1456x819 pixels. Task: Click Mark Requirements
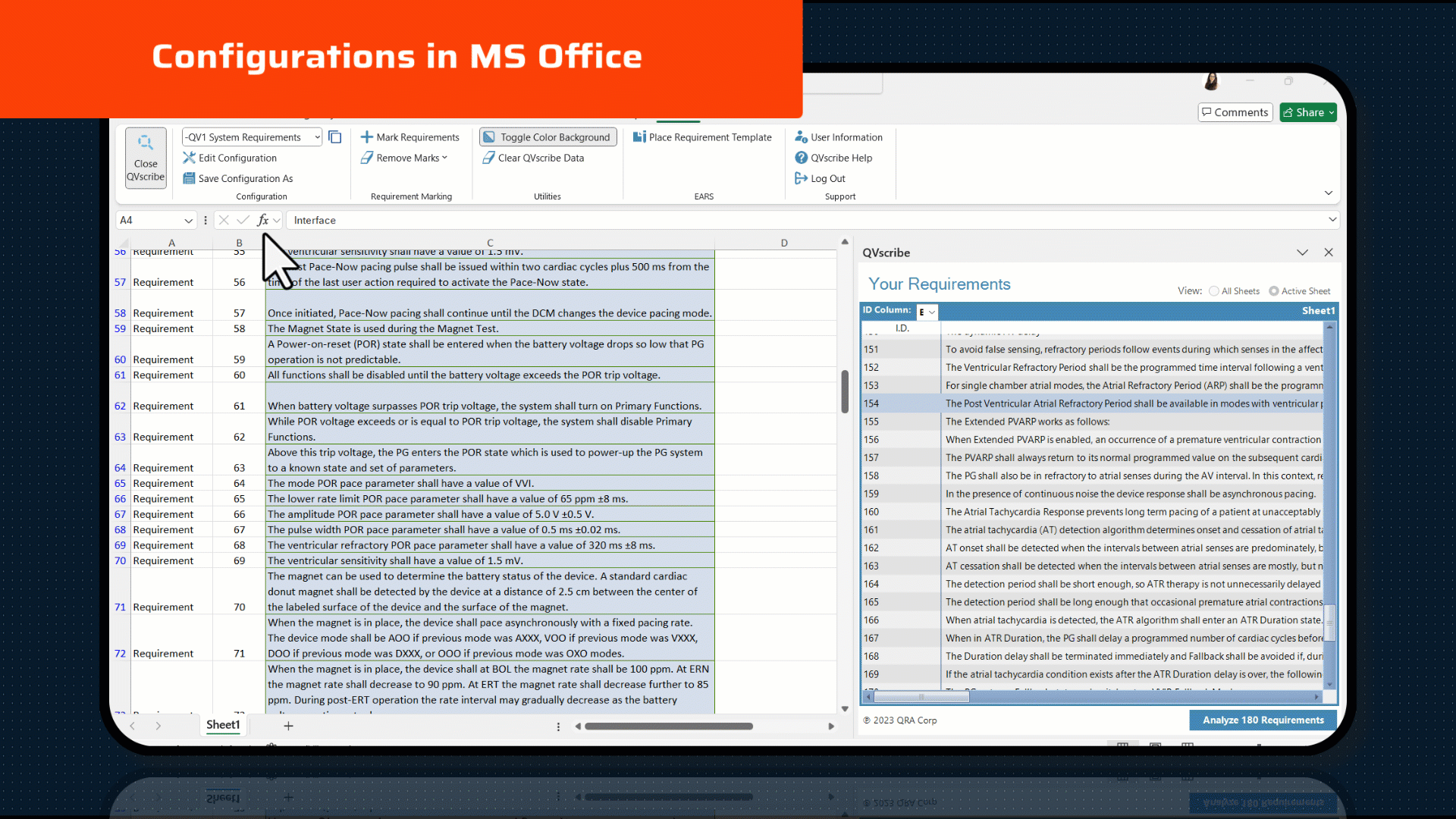point(409,137)
